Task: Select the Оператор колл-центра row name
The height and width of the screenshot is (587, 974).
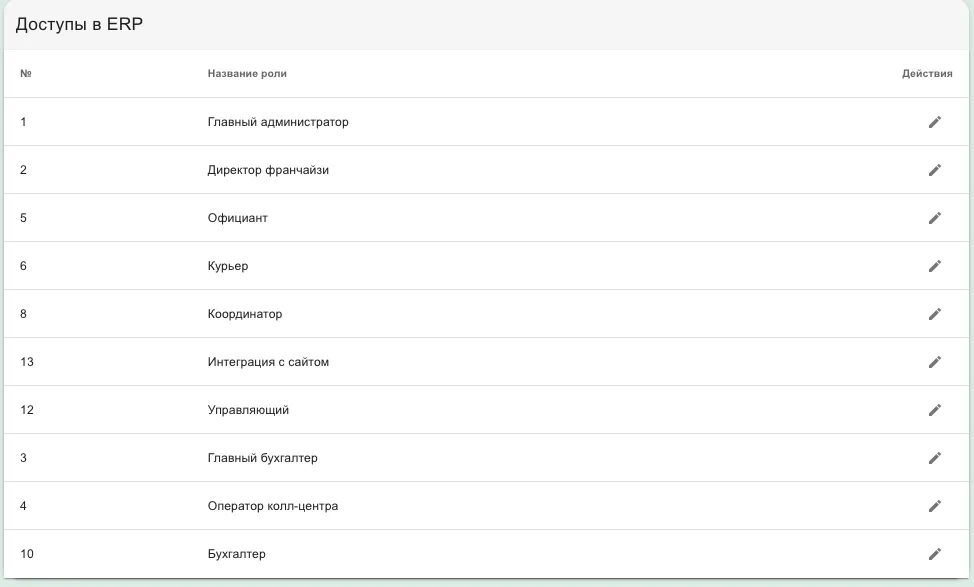Action: click(273, 506)
